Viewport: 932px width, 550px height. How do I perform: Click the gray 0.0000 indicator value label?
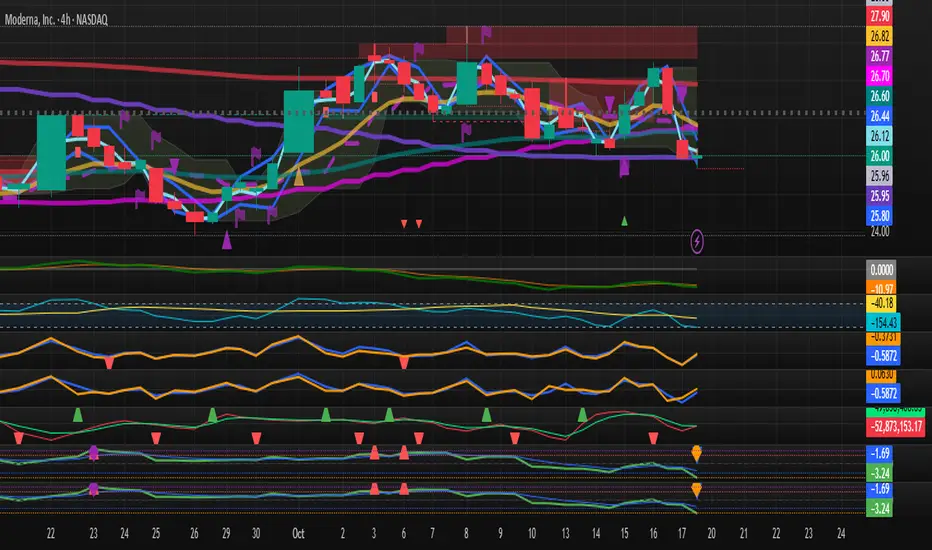[881, 270]
